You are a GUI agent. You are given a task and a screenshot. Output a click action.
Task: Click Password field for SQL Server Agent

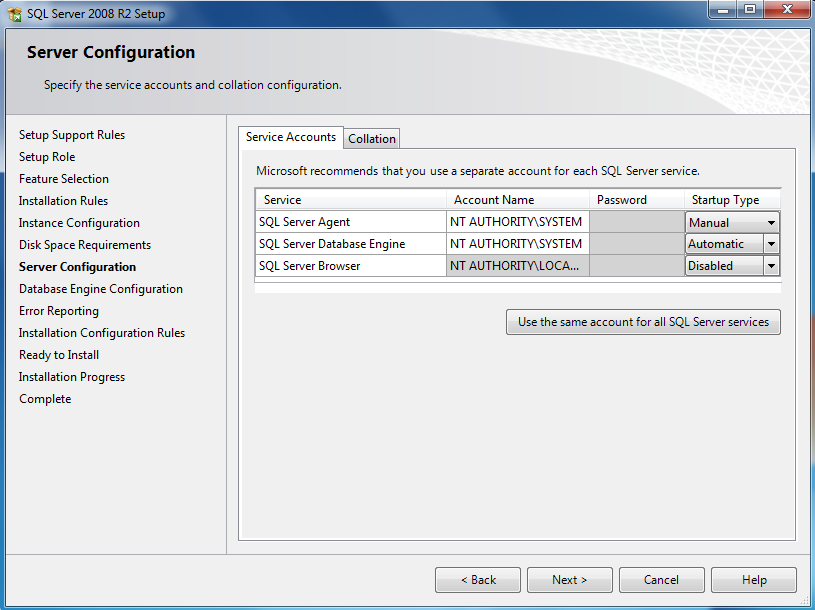click(637, 222)
